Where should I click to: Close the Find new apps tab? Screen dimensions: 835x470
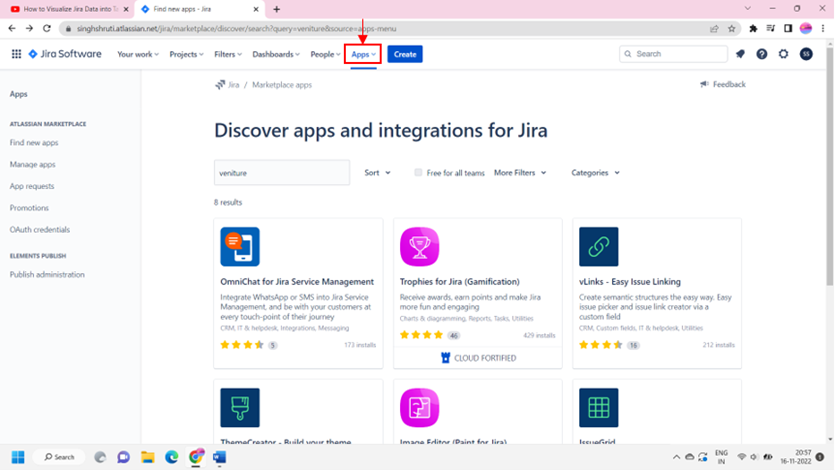click(256, 9)
